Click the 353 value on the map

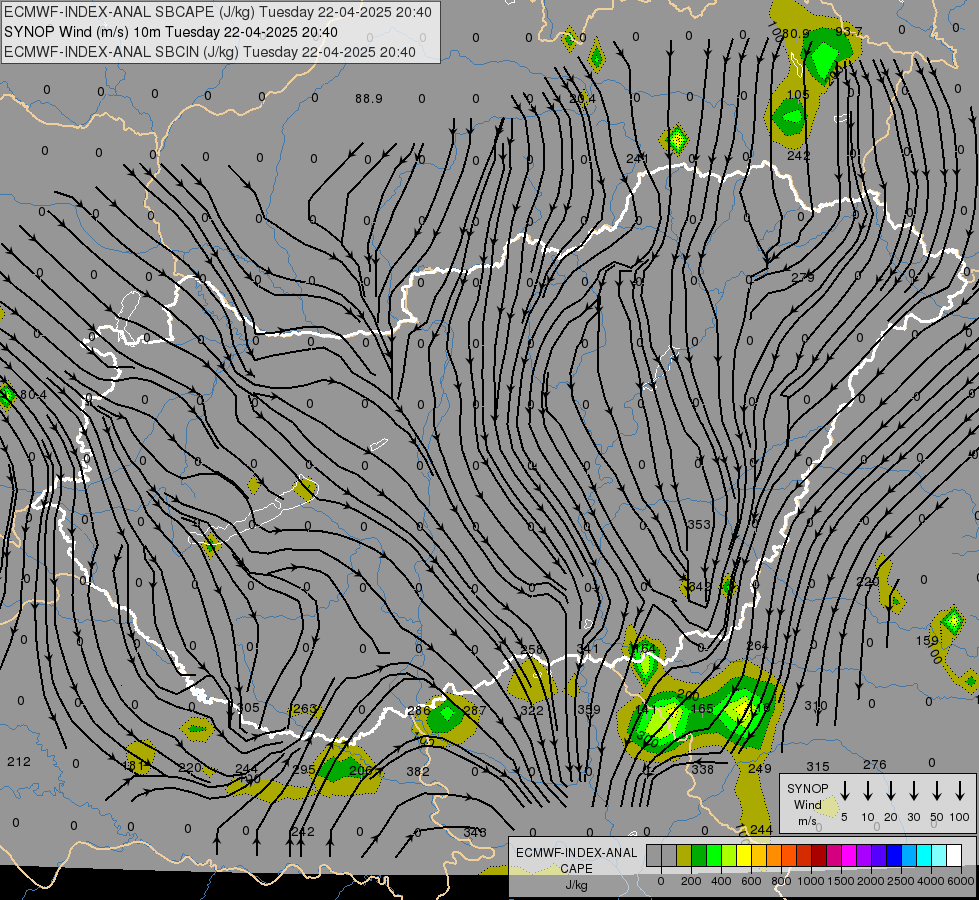click(699, 524)
